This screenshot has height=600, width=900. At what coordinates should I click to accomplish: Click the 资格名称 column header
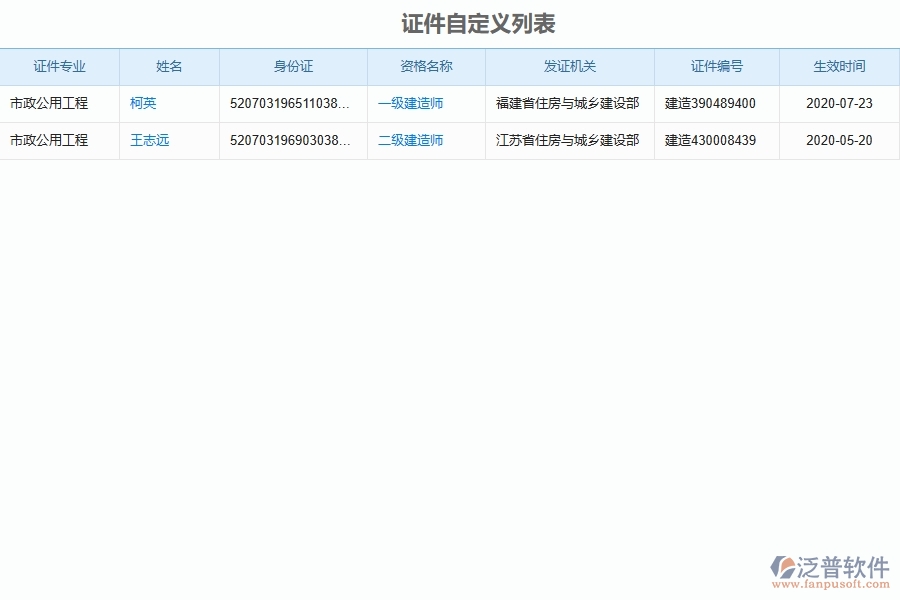click(x=426, y=66)
